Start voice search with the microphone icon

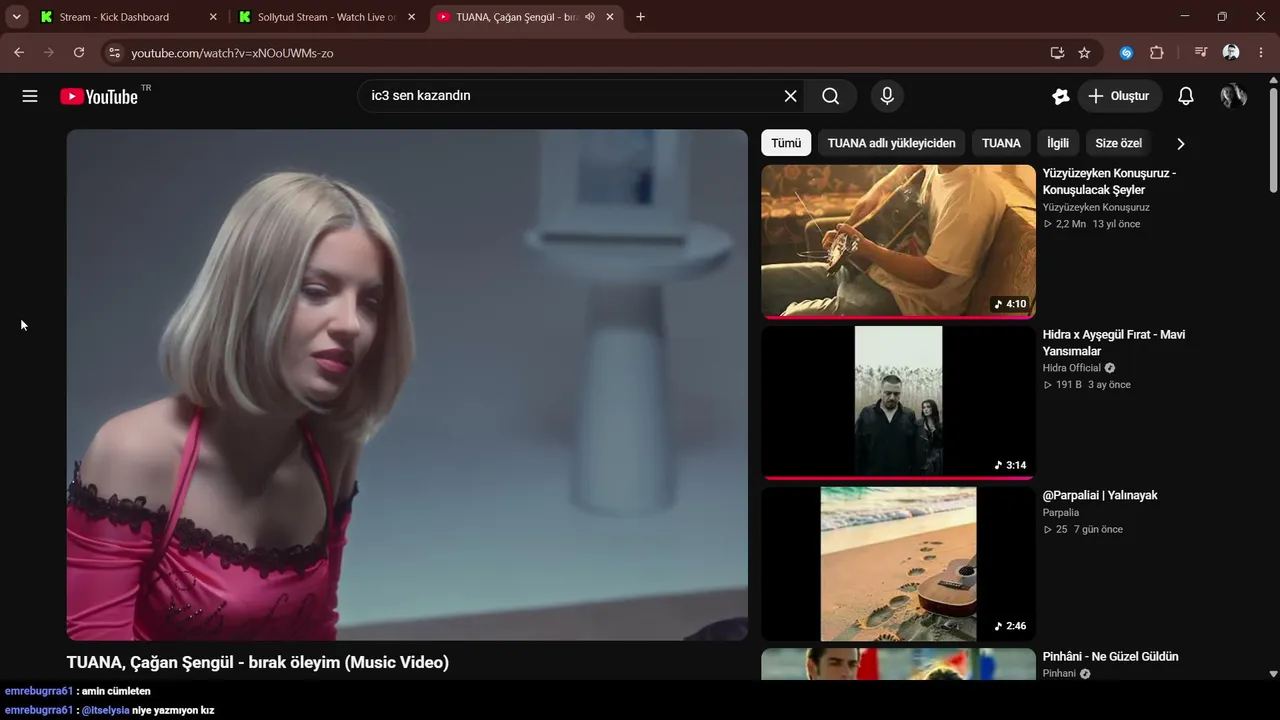point(886,96)
